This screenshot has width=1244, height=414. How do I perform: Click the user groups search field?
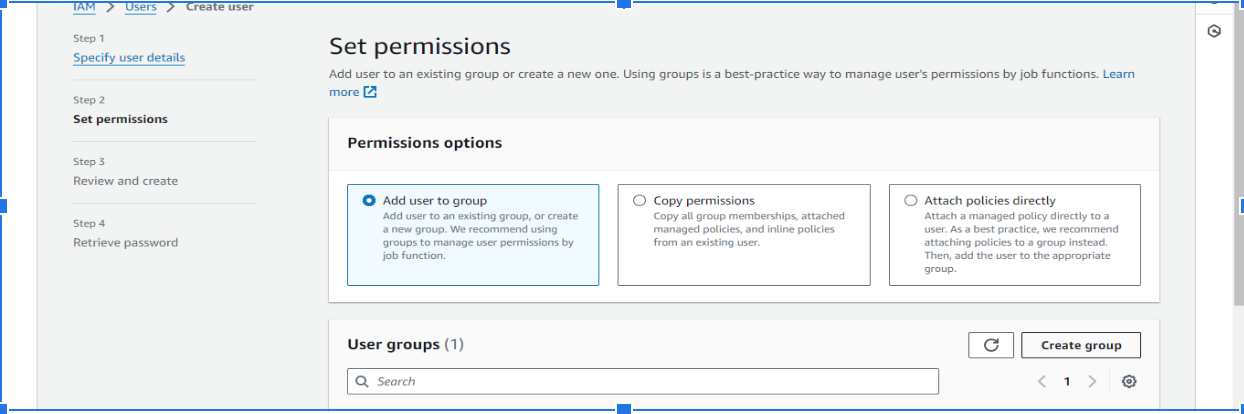coord(650,381)
